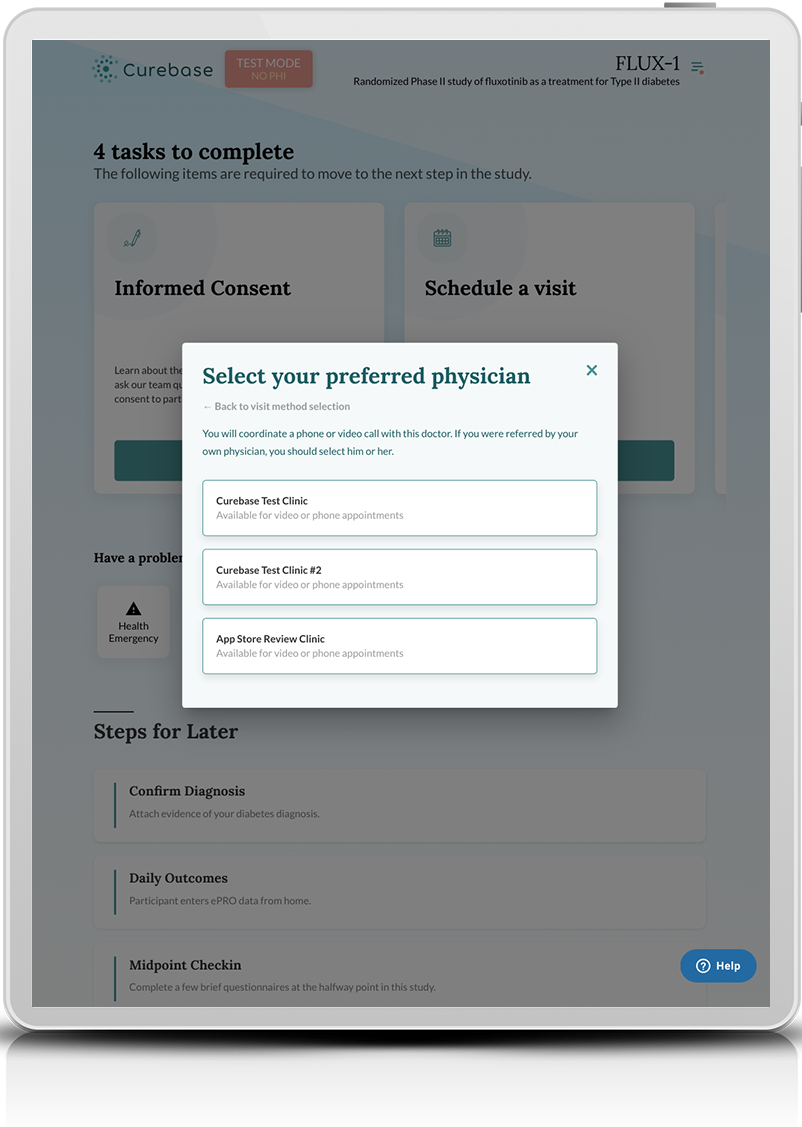Open the Midpoint Checkin step
Viewport: 802px width, 1127px height.
[399, 975]
